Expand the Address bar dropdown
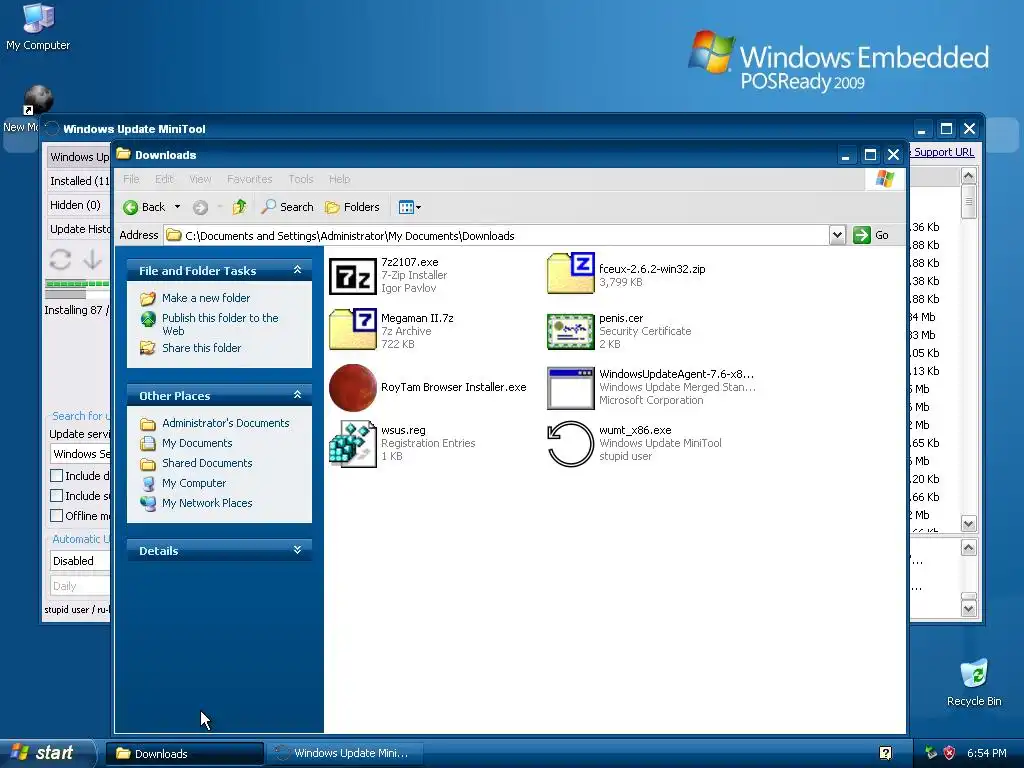The height and width of the screenshot is (768, 1024). point(837,235)
